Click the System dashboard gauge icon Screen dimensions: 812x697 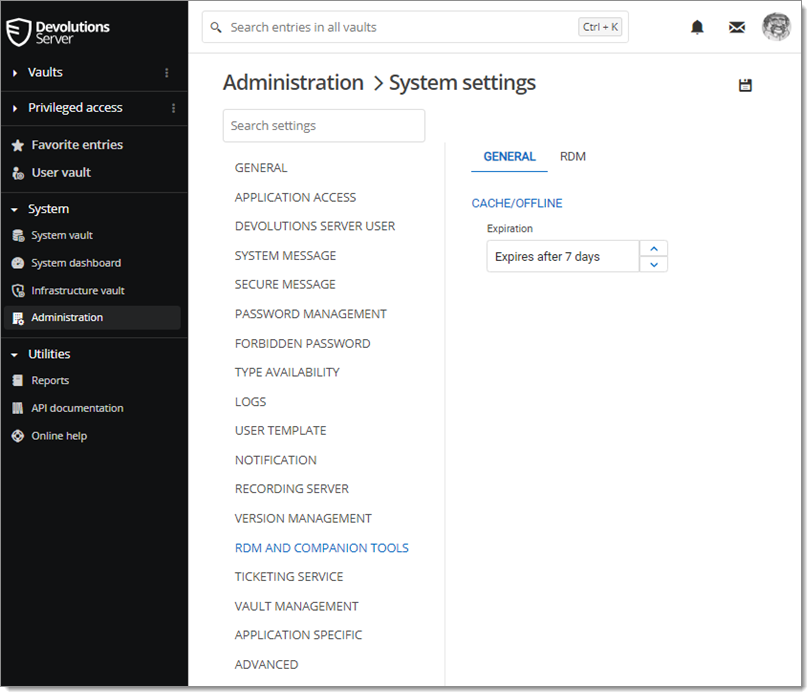click(x=18, y=263)
